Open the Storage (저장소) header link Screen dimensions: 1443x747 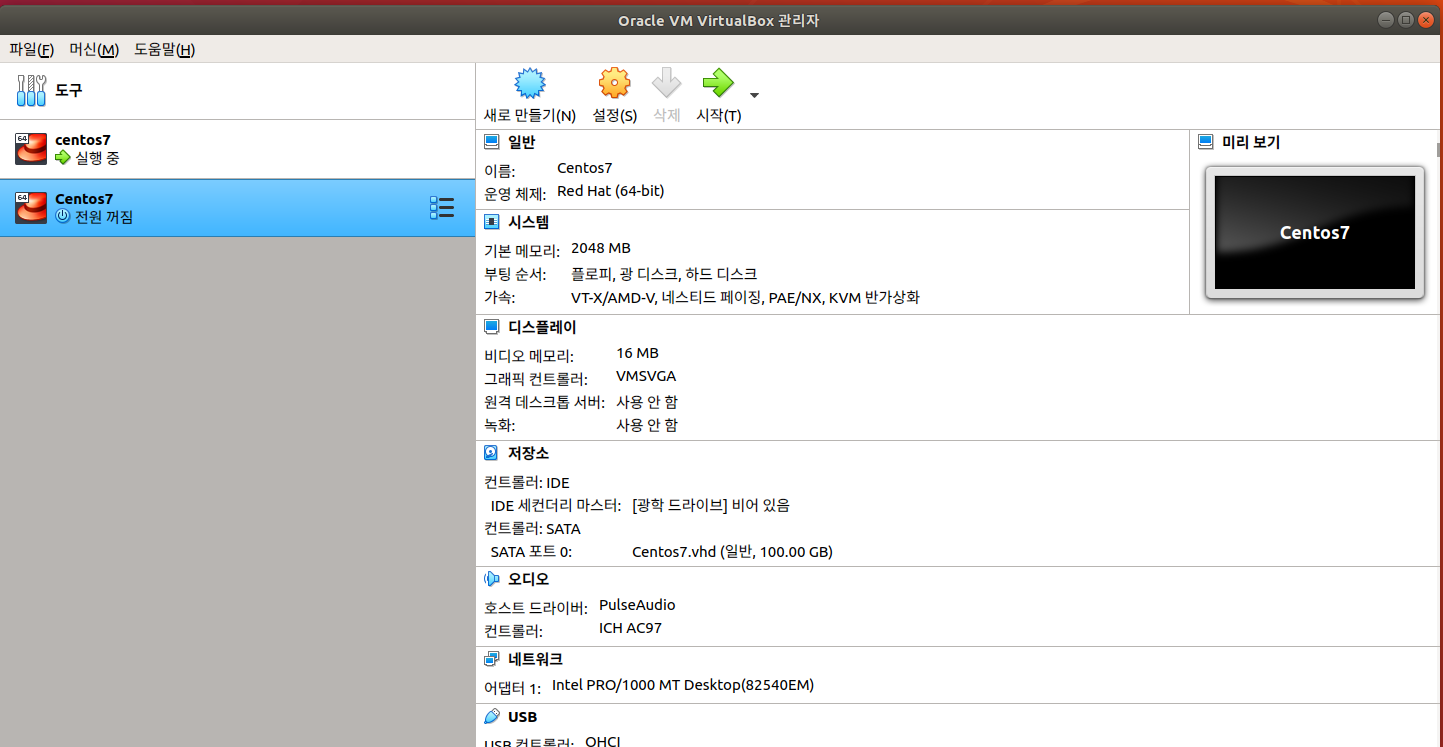tap(529, 453)
